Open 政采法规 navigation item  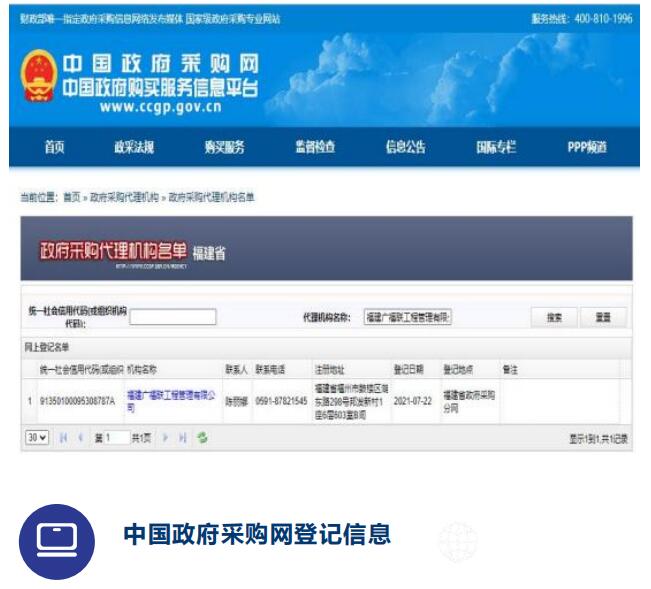(x=134, y=147)
